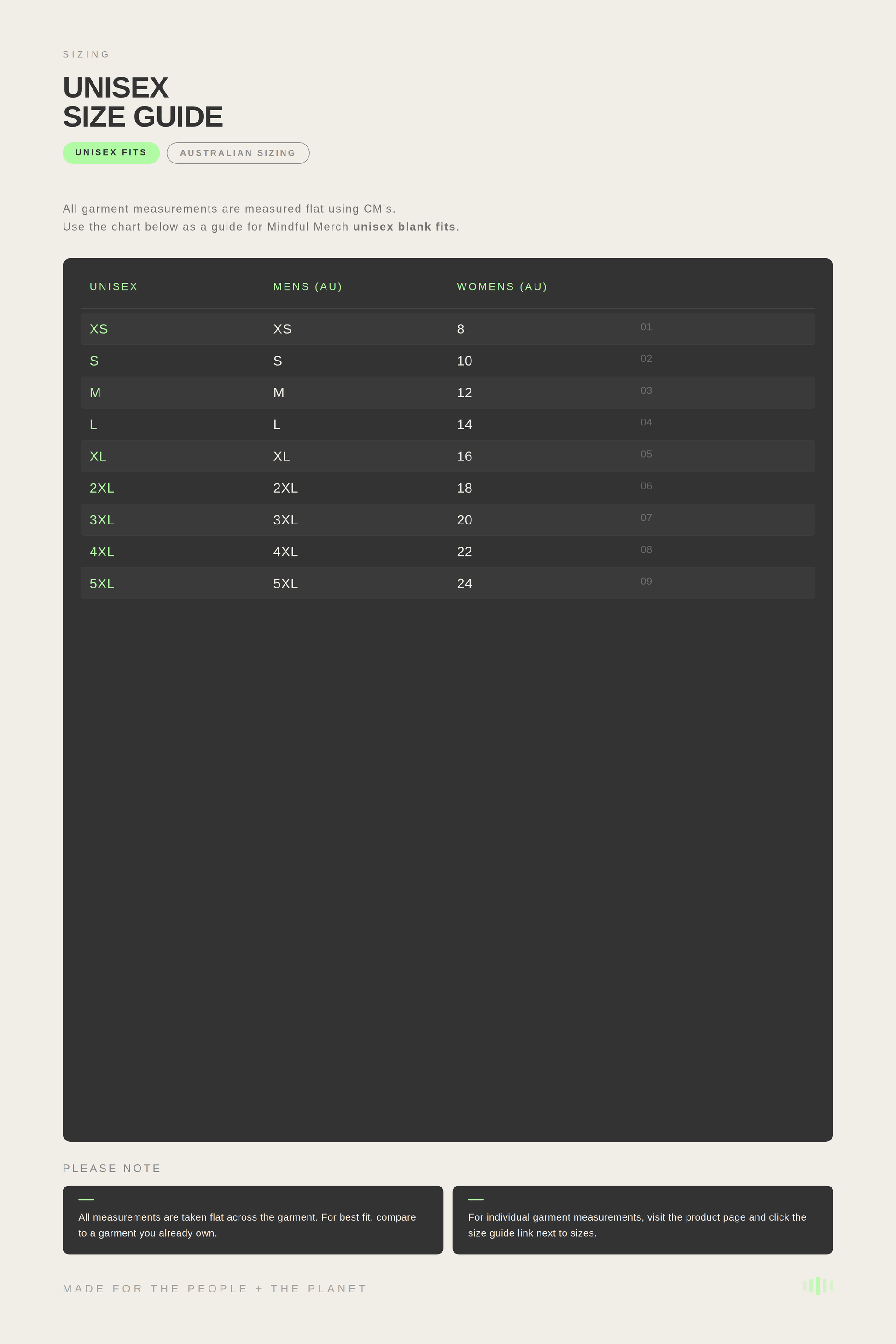Click the flat measurement note card

pyautogui.click(x=253, y=1220)
